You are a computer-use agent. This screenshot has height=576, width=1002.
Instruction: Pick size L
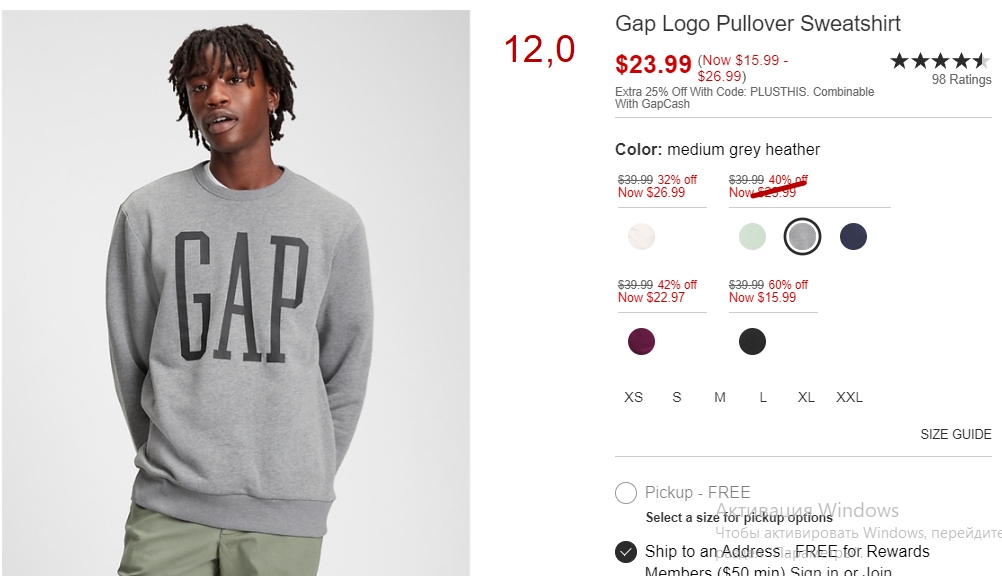(x=763, y=398)
